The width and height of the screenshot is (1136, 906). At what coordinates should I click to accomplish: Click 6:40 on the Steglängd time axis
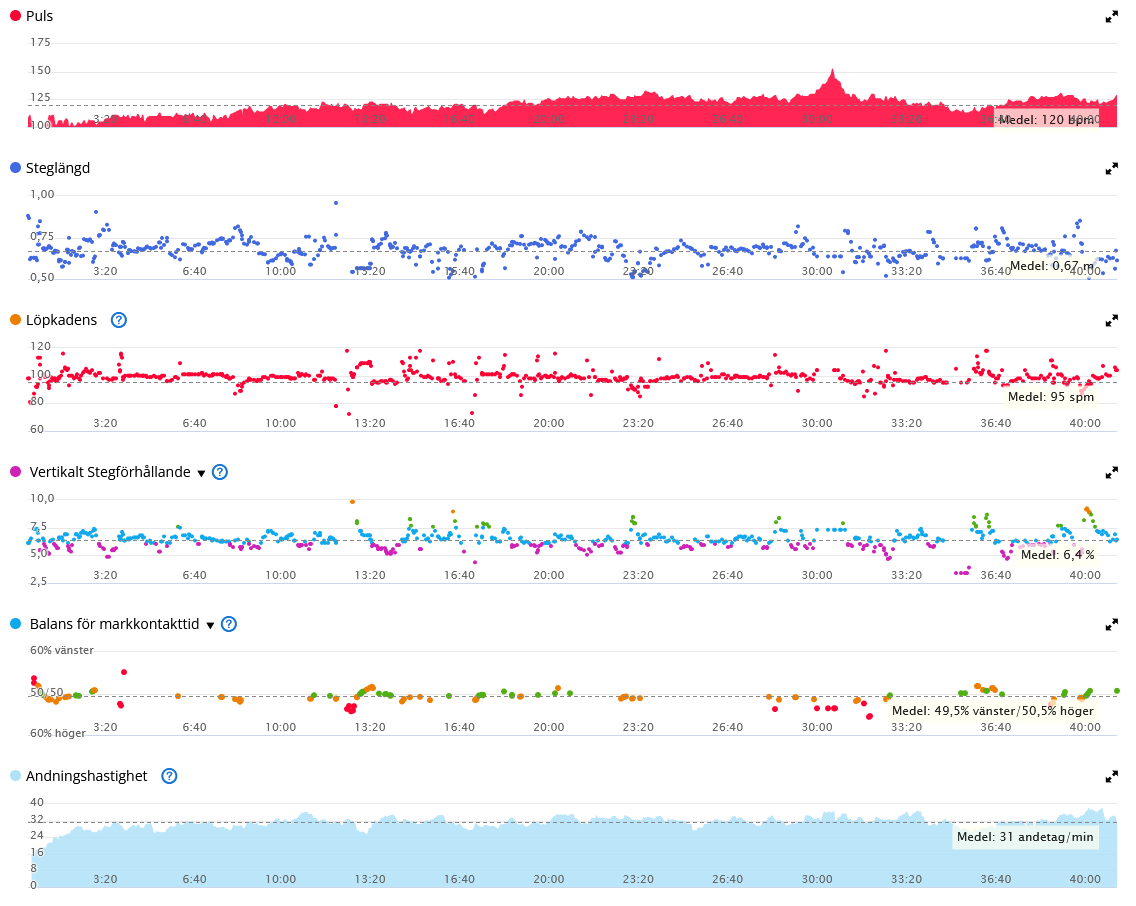click(194, 271)
